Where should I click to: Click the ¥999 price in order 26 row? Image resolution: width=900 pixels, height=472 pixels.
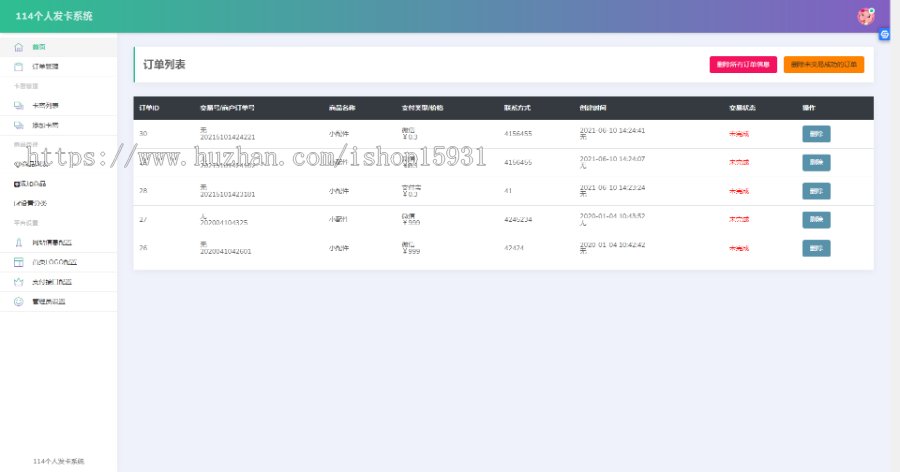(411, 252)
